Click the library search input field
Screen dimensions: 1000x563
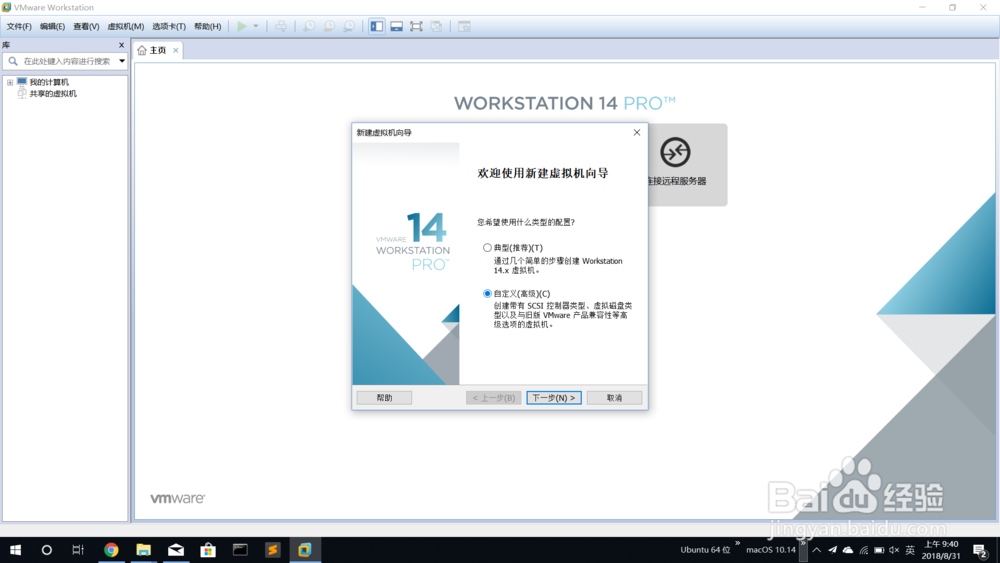(67, 61)
